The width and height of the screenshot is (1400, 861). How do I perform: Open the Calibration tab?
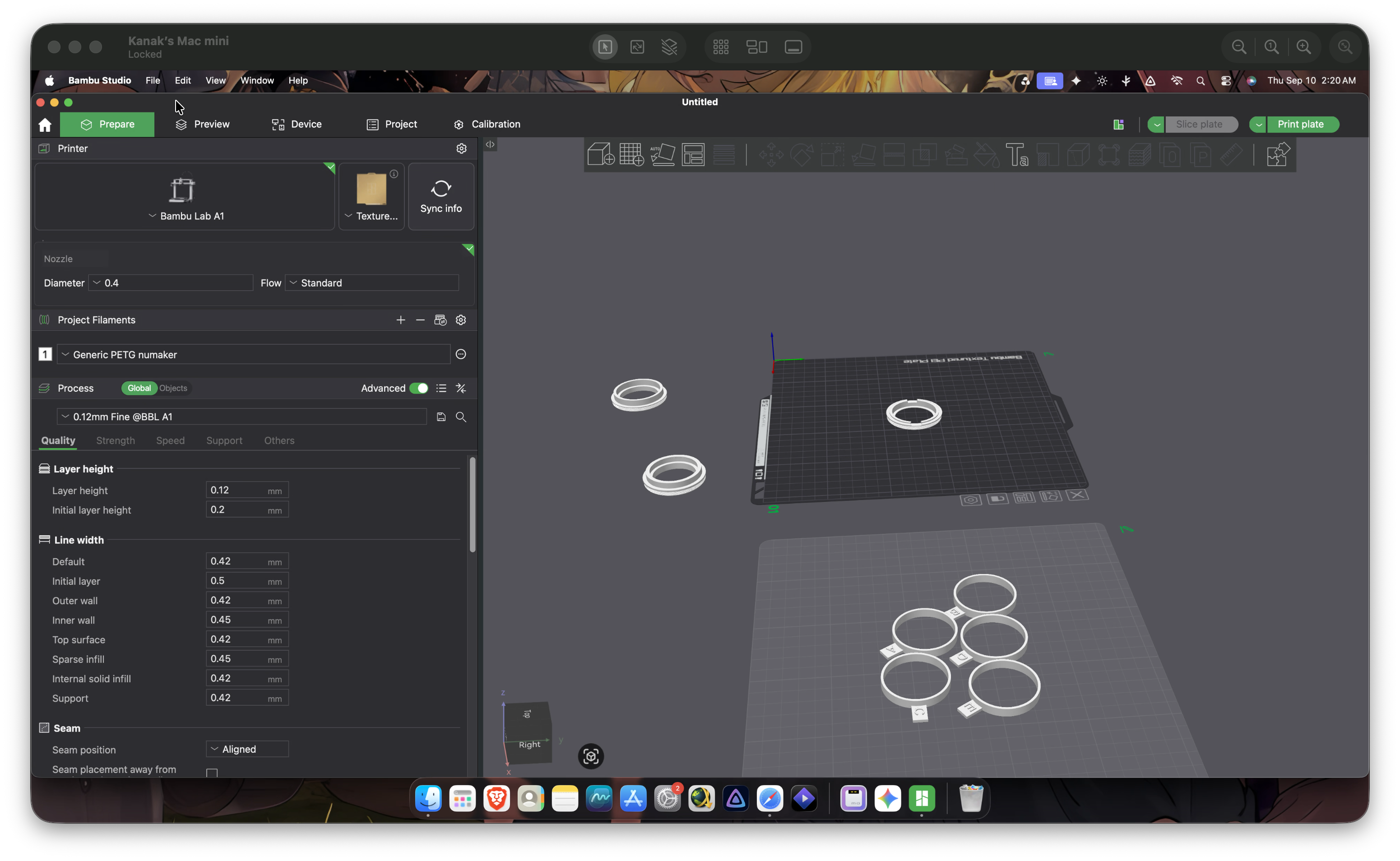pos(487,124)
